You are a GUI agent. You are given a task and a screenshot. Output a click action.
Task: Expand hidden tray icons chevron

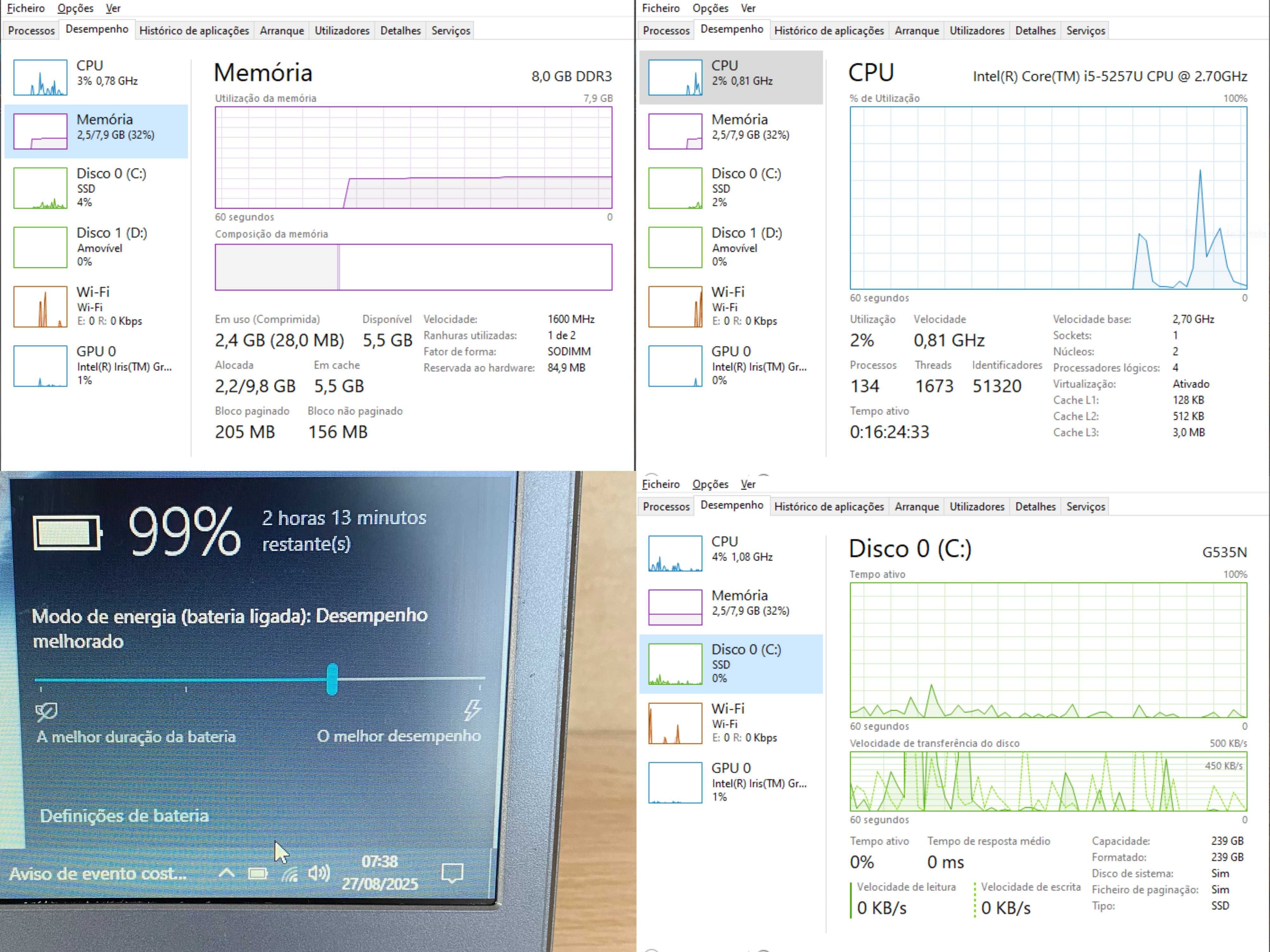coord(227,873)
